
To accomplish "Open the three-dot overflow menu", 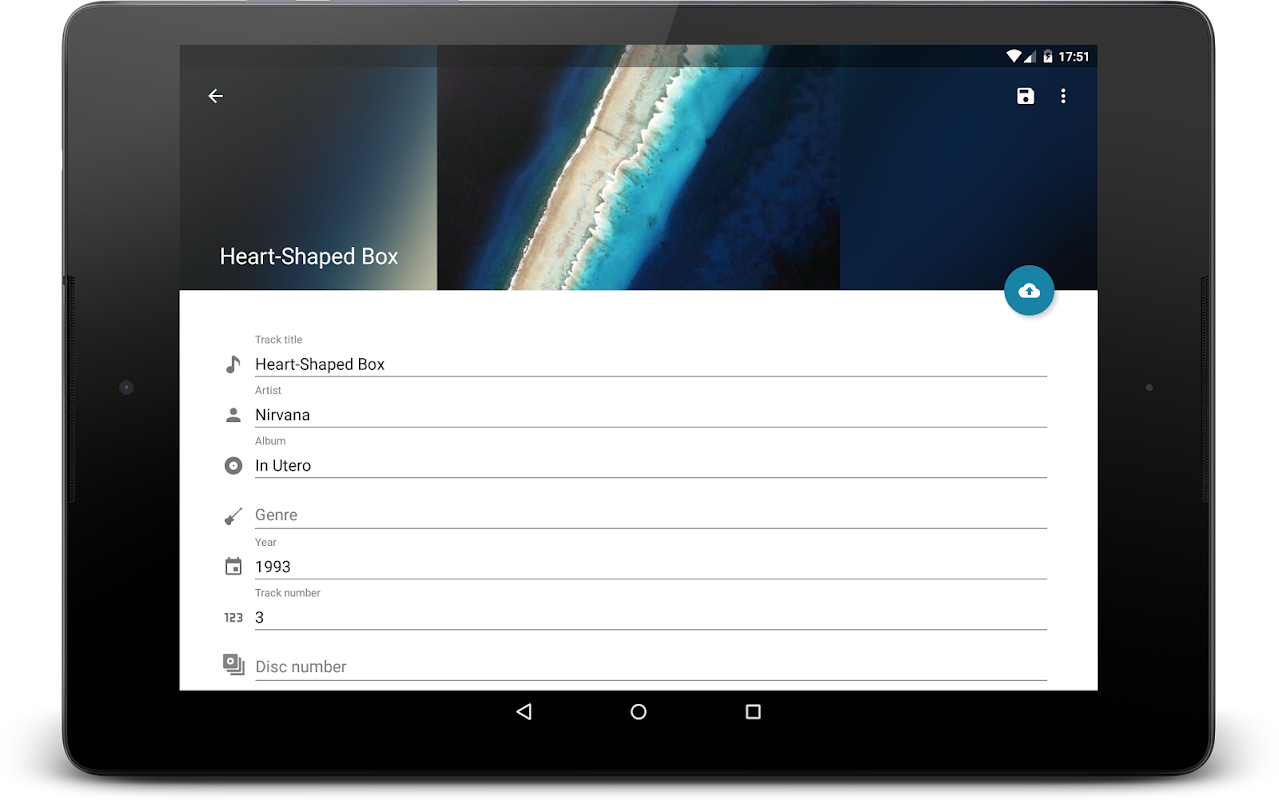I will tap(1063, 96).
